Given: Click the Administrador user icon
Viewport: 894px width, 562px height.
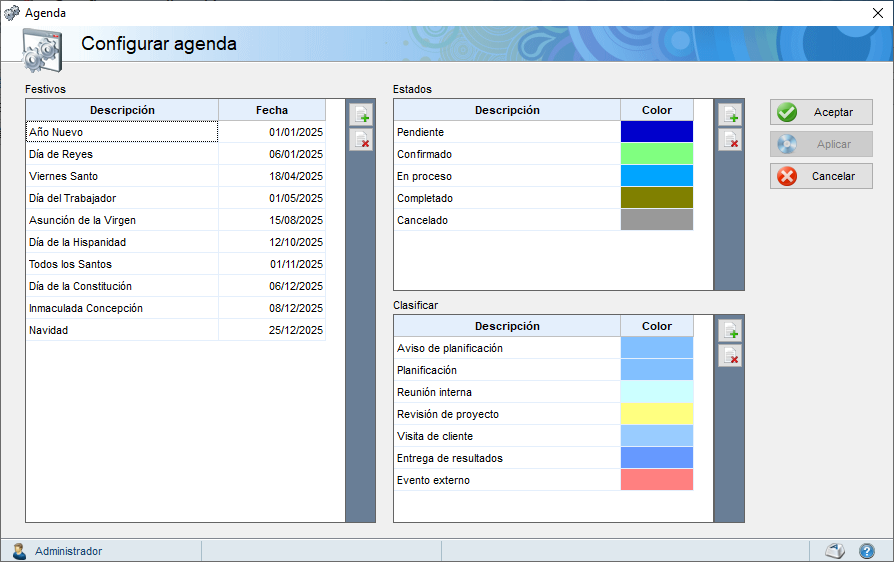Looking at the screenshot, I should pos(19,551).
